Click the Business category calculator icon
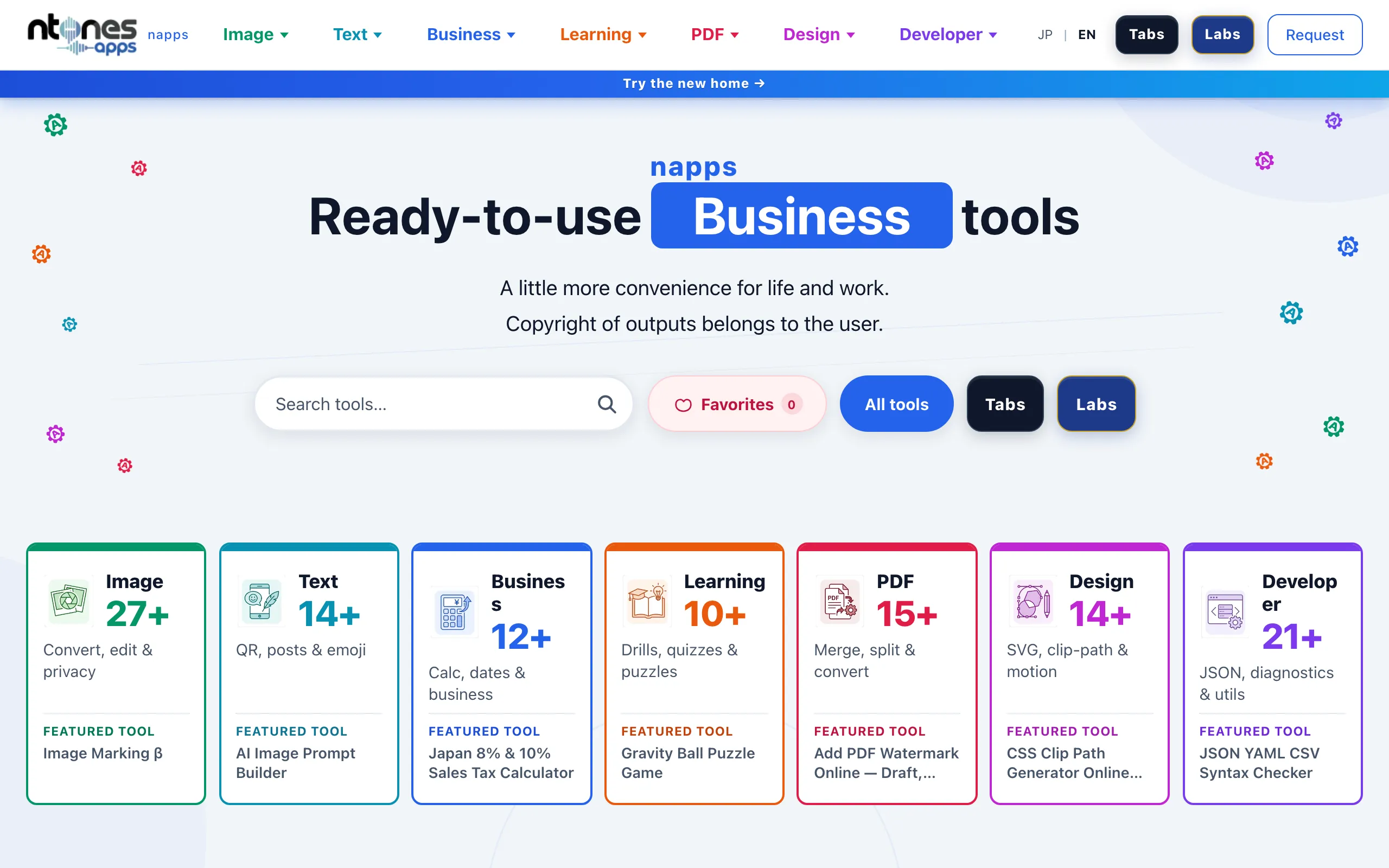1389x868 pixels. (x=455, y=612)
